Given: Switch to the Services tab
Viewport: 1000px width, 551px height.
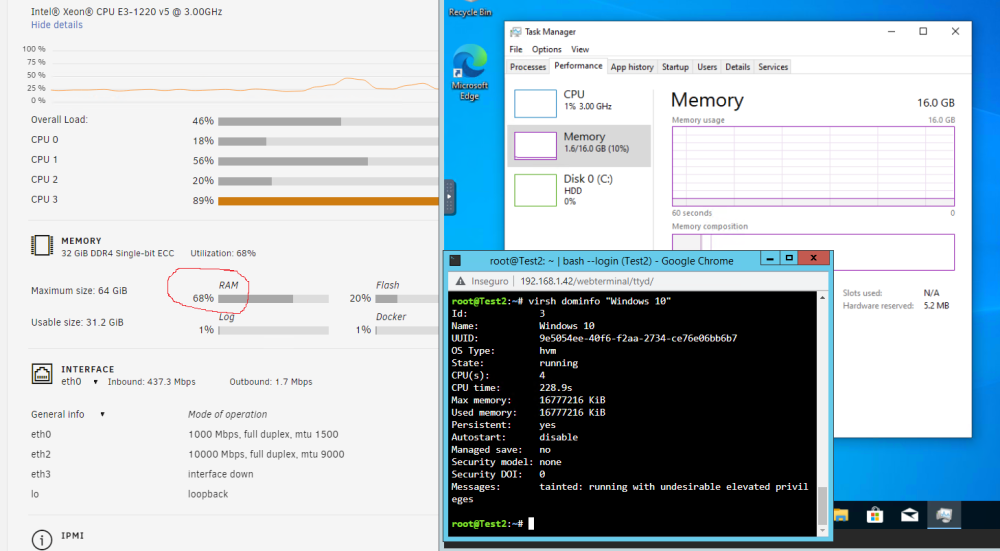Looking at the screenshot, I should pos(773,67).
